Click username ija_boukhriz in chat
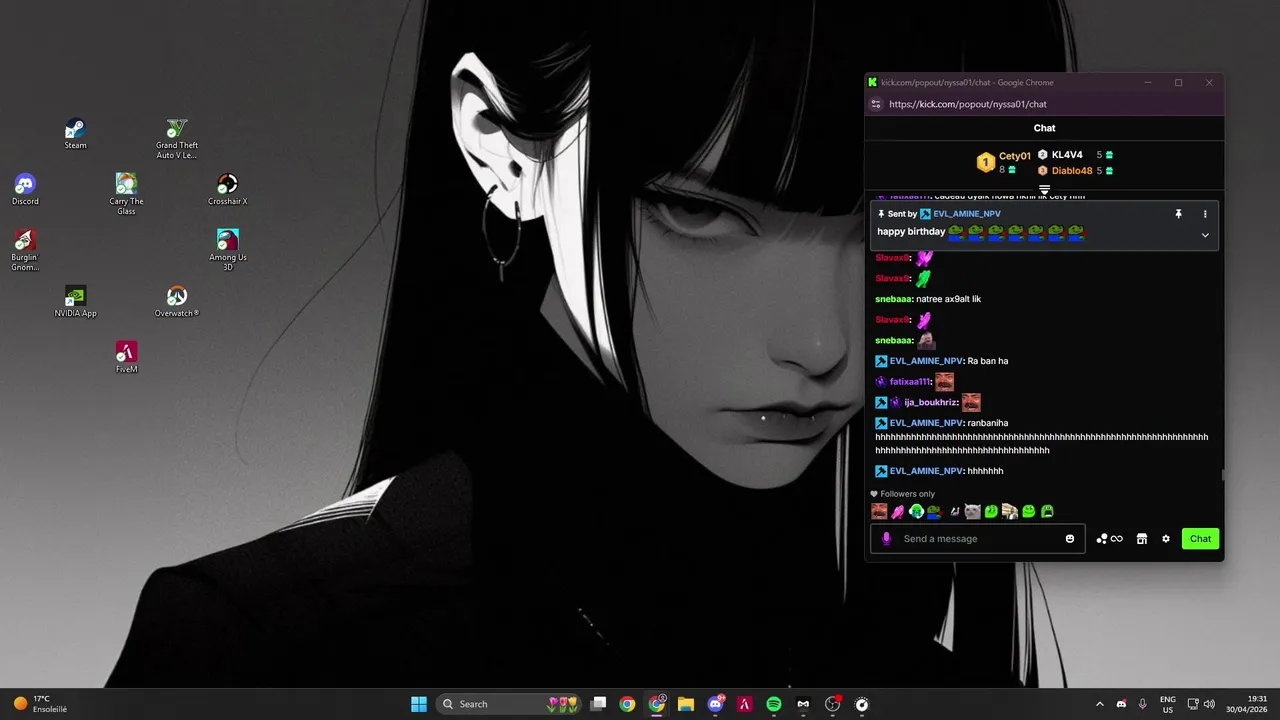The image size is (1280, 720). tap(930, 403)
